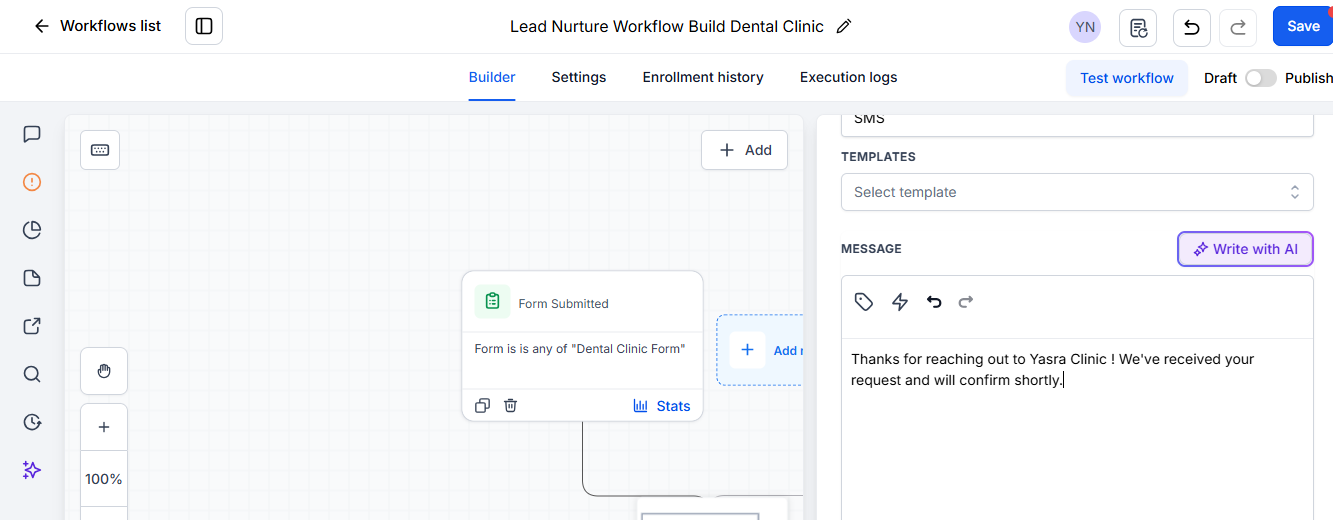This screenshot has height=520, width=1333.
Task: Open the Execution logs tab
Action: click(848, 77)
